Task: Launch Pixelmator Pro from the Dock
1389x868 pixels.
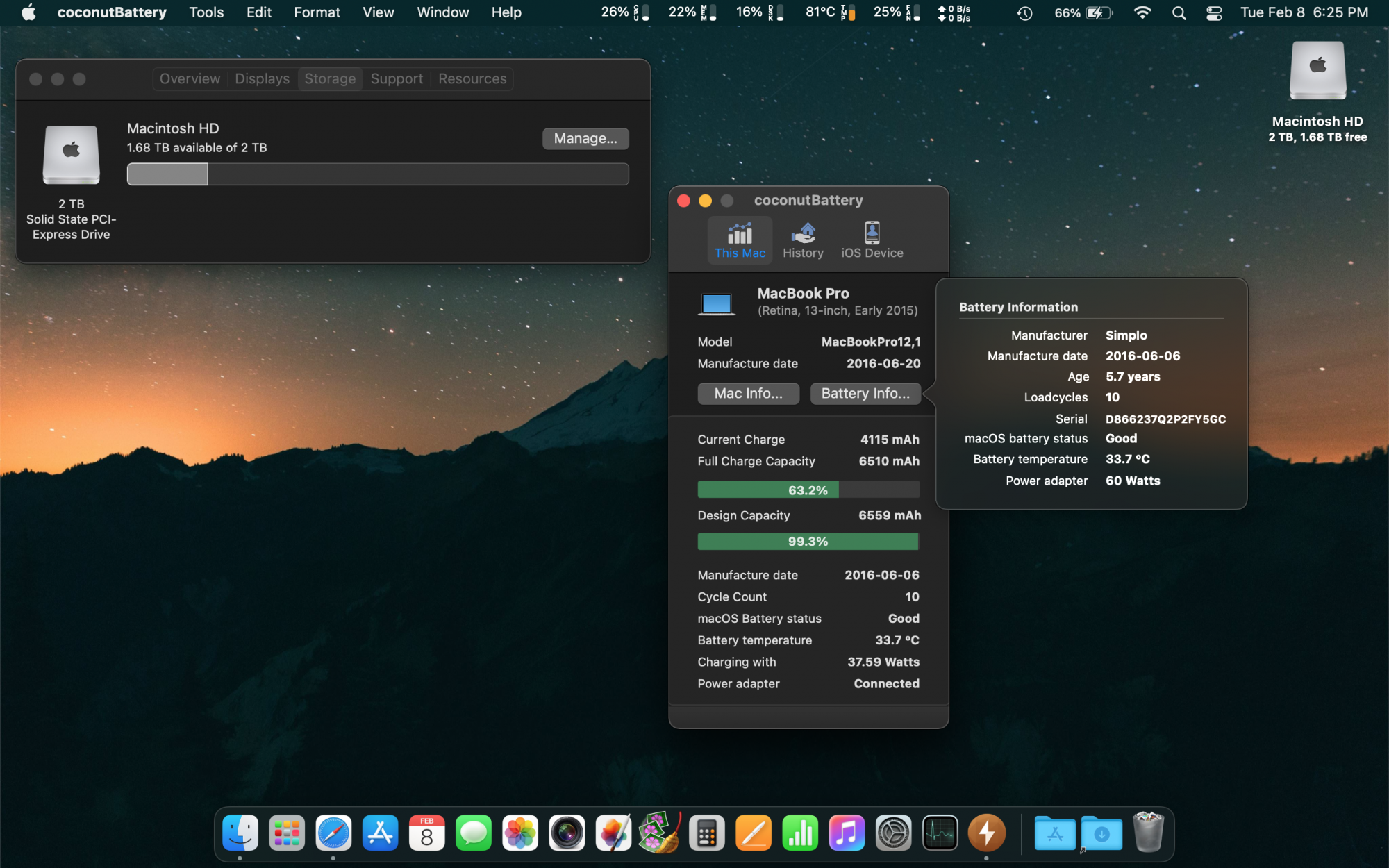Action: (613, 833)
